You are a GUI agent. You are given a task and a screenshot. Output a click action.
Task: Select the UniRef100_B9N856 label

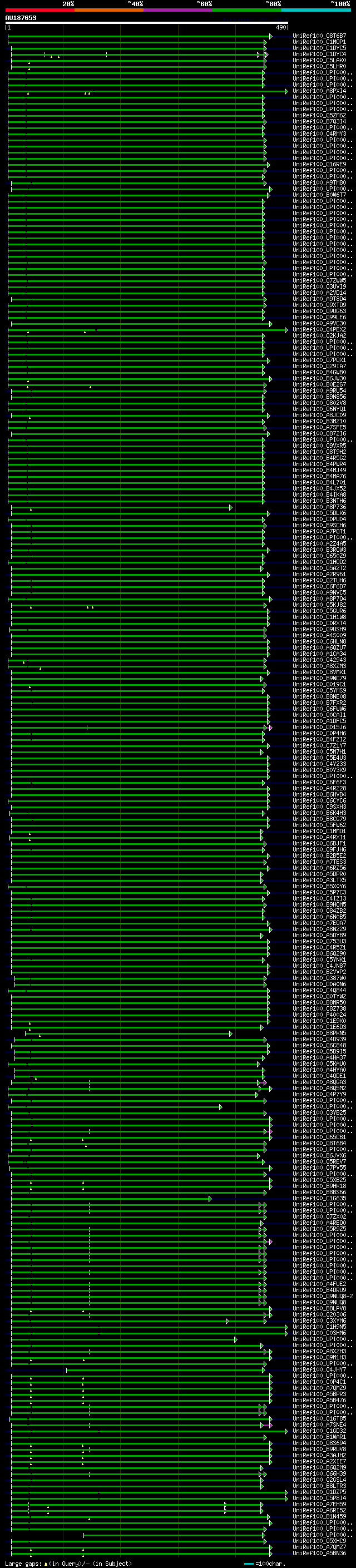319,397
